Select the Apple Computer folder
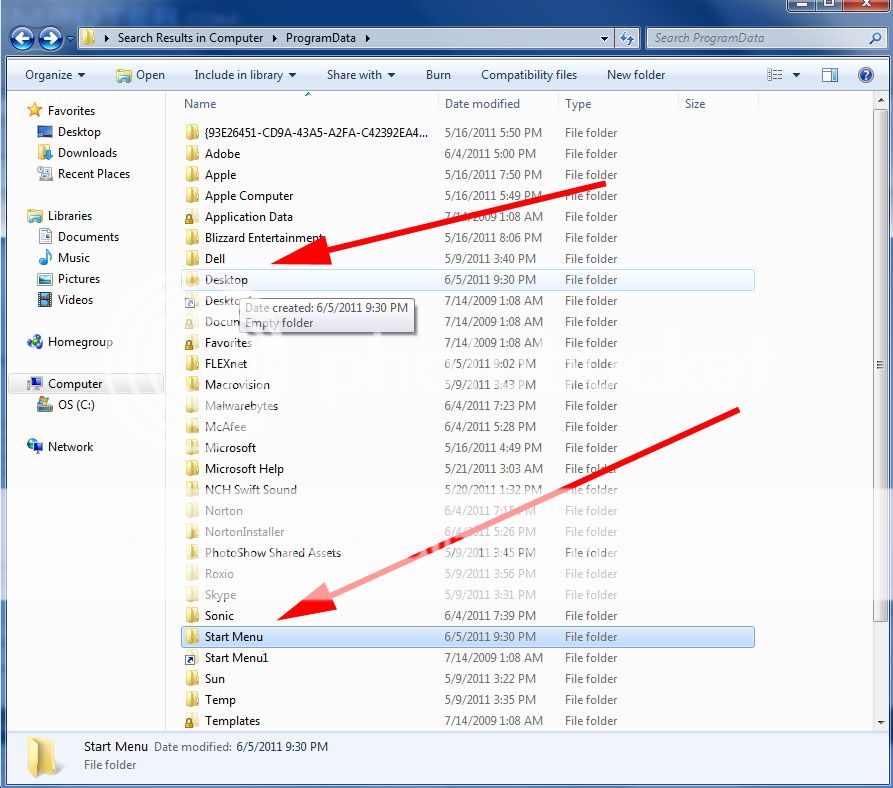 249,196
